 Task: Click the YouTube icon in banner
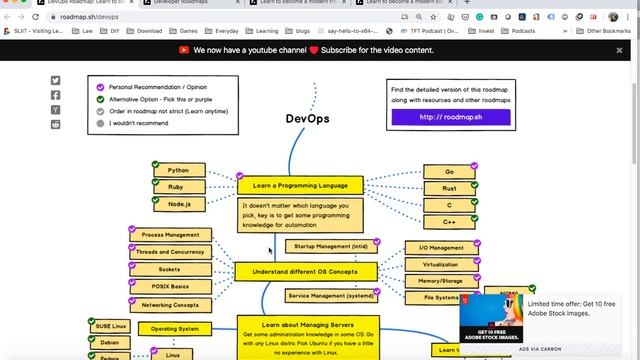coord(184,50)
